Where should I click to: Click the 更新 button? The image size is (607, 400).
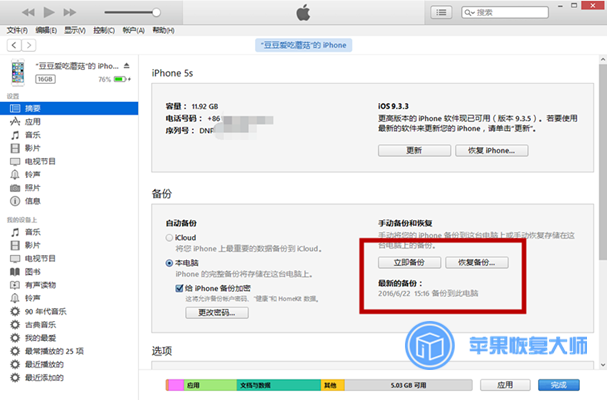tap(414, 151)
